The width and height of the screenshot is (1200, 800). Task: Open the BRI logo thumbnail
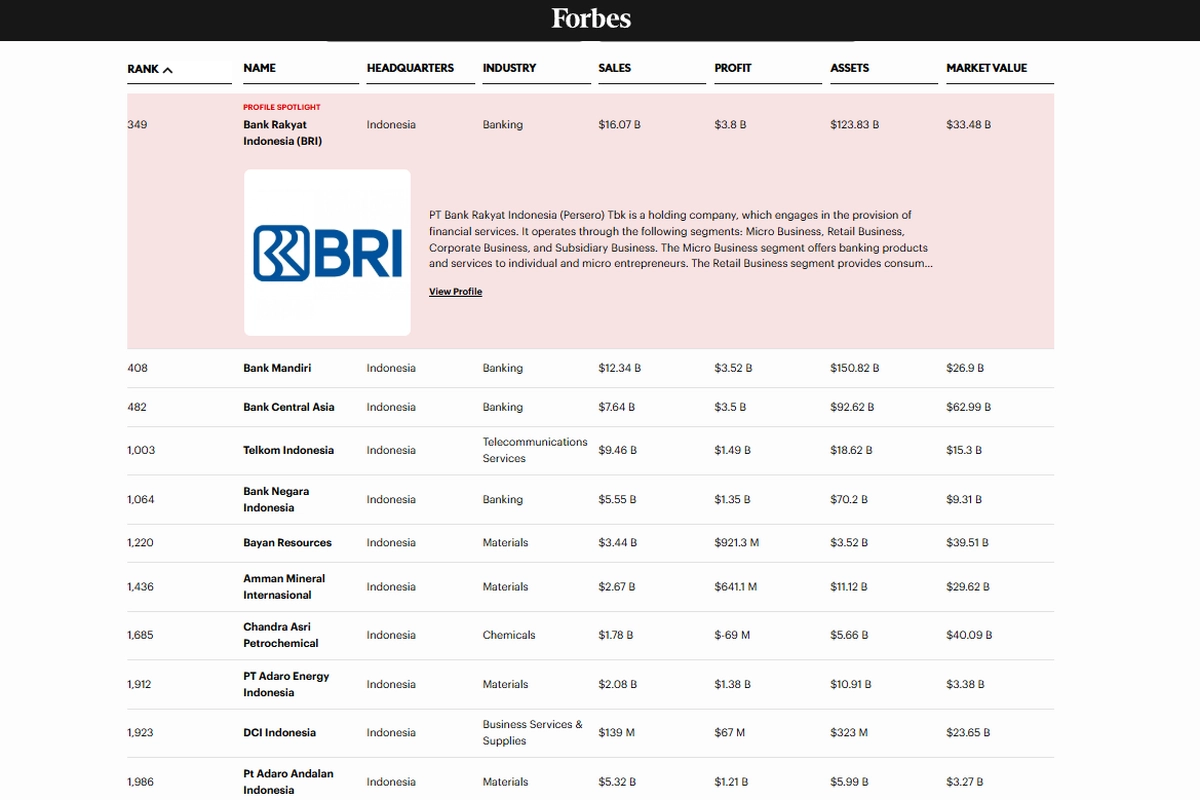(x=327, y=252)
